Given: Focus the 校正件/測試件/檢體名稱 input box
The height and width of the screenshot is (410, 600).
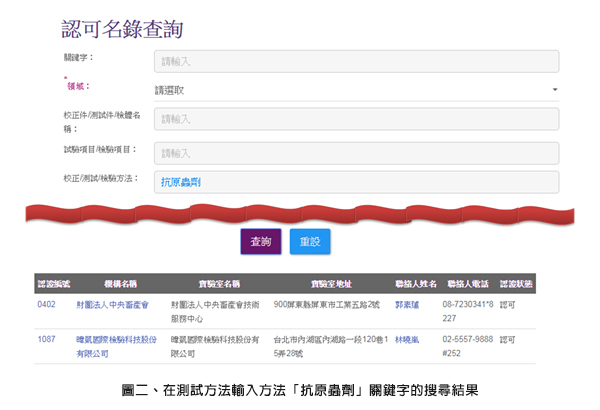Looking at the screenshot, I should 356,119.
